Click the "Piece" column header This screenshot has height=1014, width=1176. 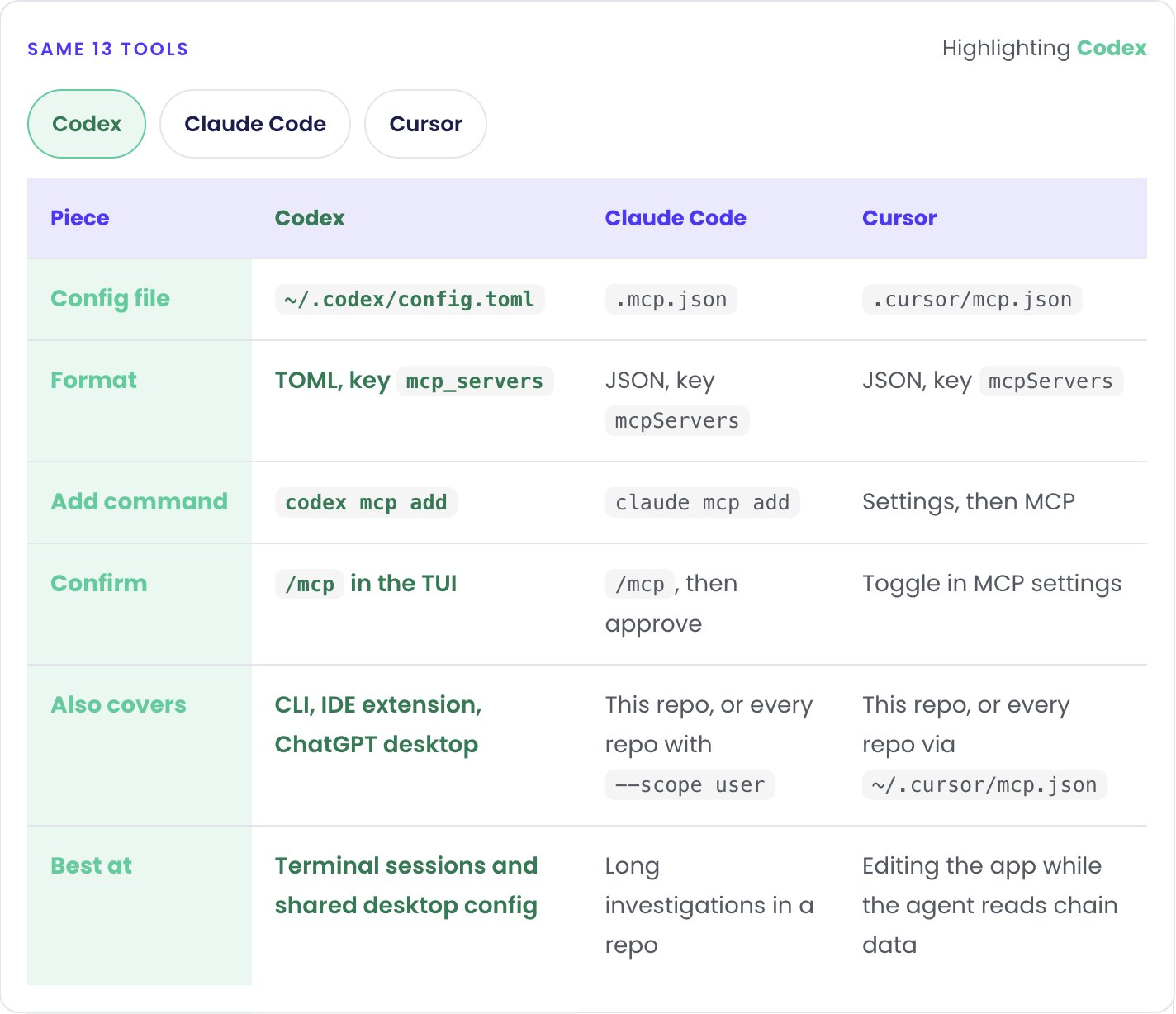[80, 218]
